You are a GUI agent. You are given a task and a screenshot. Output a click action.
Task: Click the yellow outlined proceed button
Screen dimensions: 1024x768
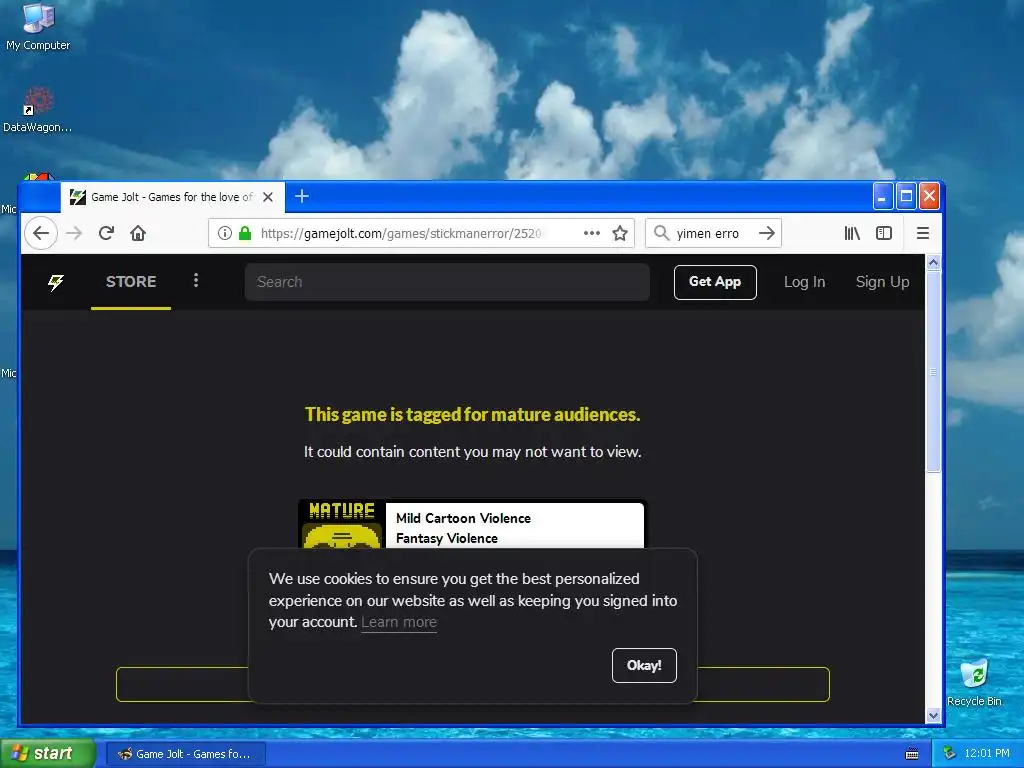point(473,684)
